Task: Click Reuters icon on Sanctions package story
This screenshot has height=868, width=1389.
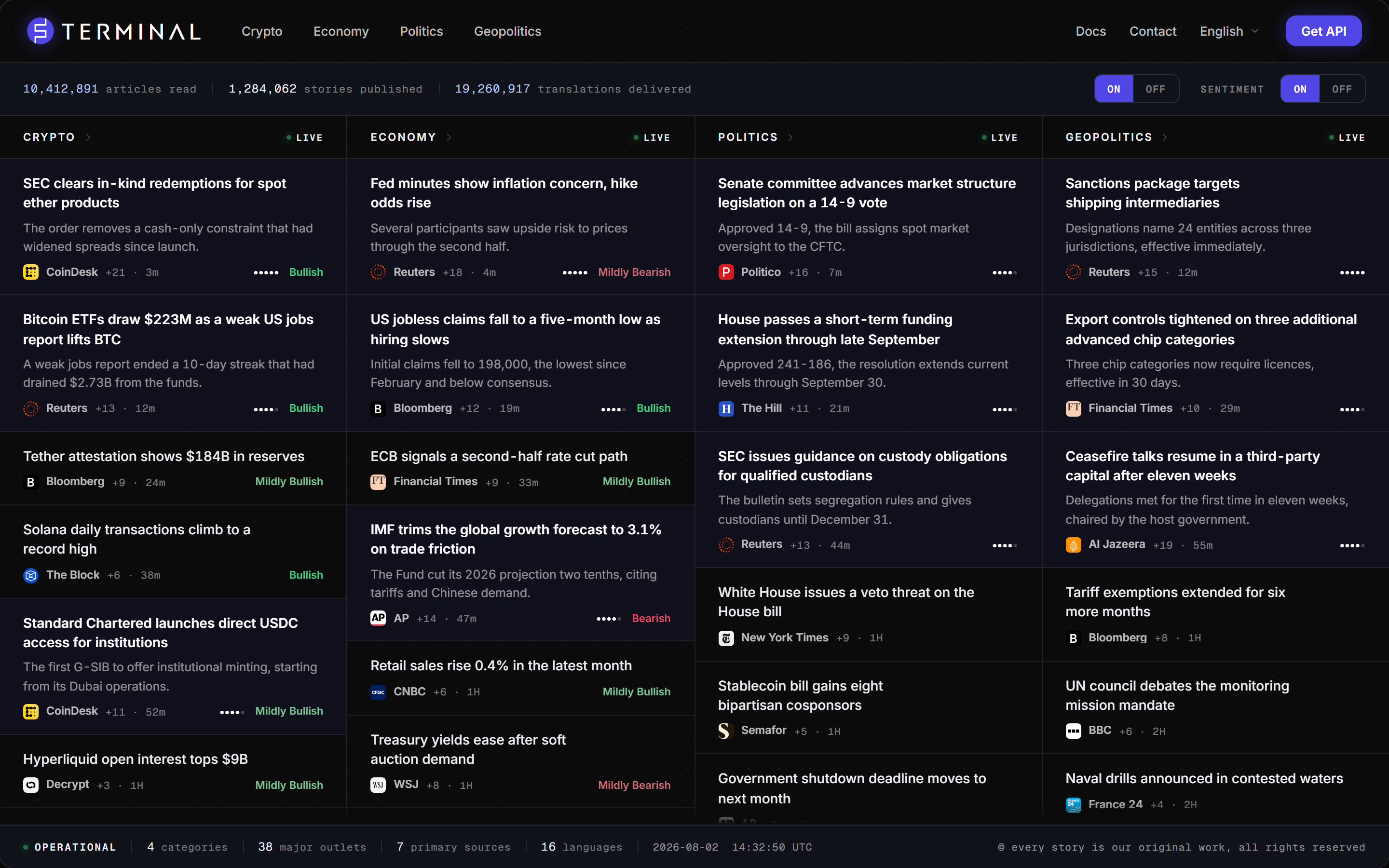Action: tap(1073, 272)
